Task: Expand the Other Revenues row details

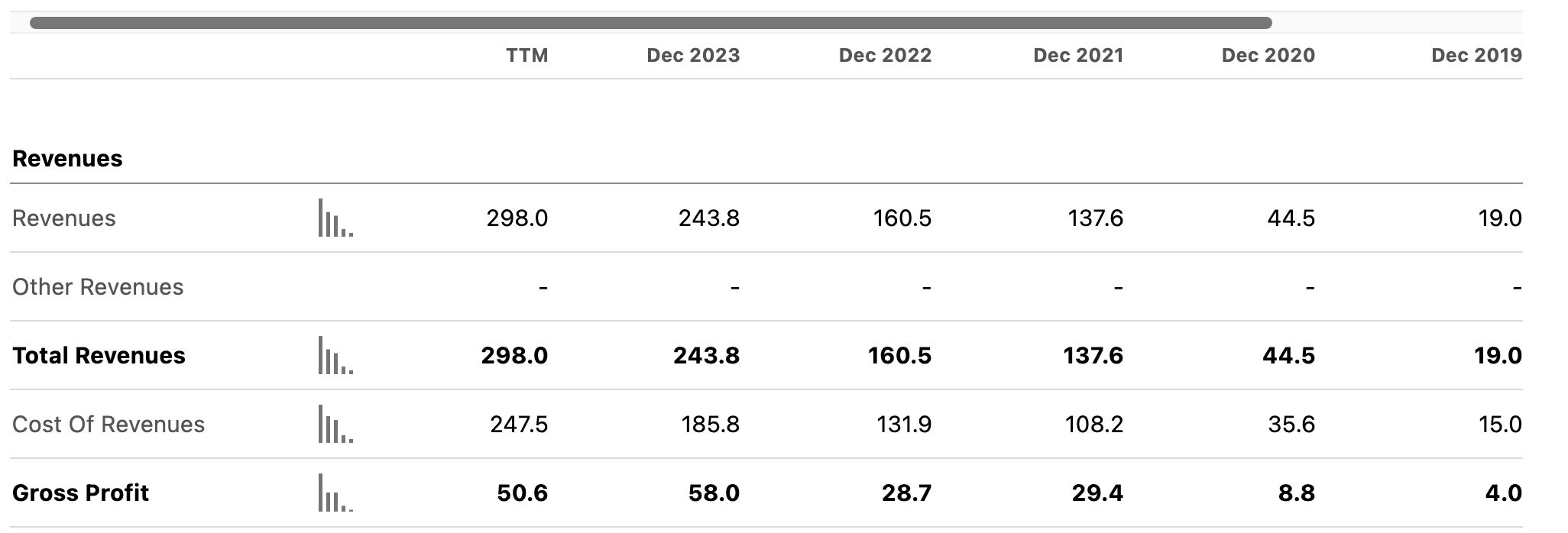Action: (98, 287)
